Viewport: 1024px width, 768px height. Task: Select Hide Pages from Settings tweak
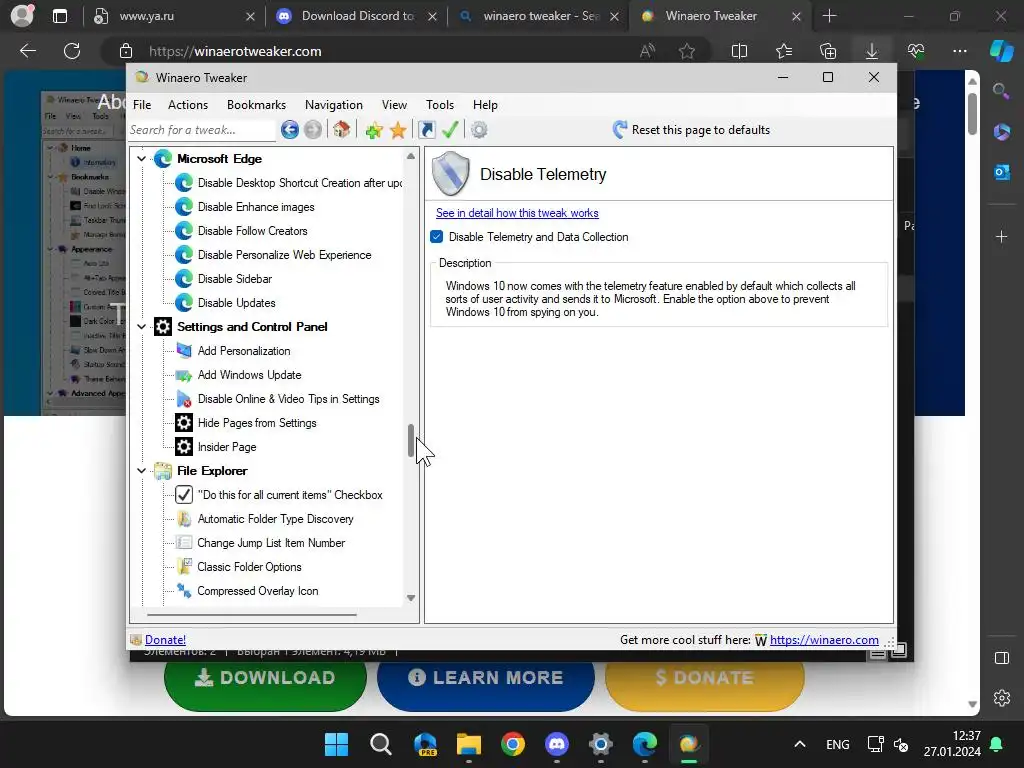[x=257, y=423]
